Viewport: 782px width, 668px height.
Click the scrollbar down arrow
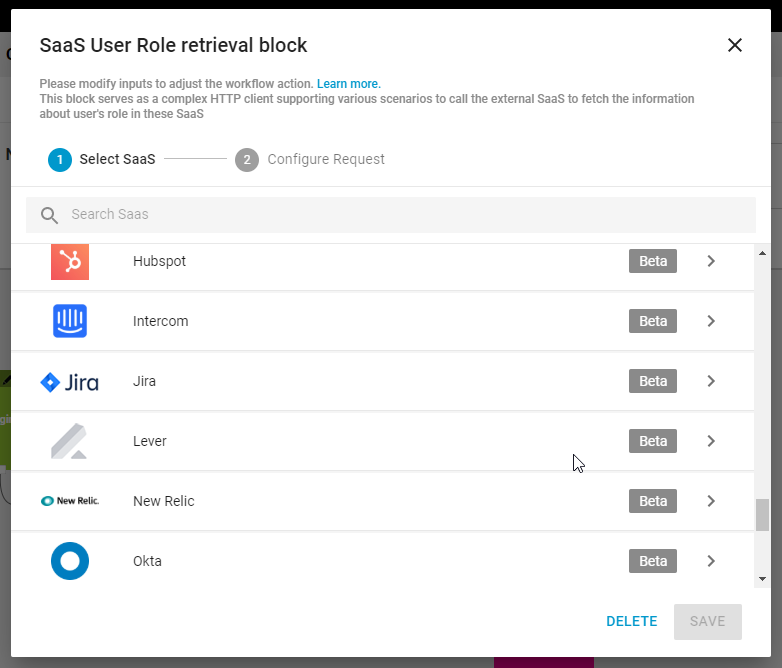click(762, 579)
